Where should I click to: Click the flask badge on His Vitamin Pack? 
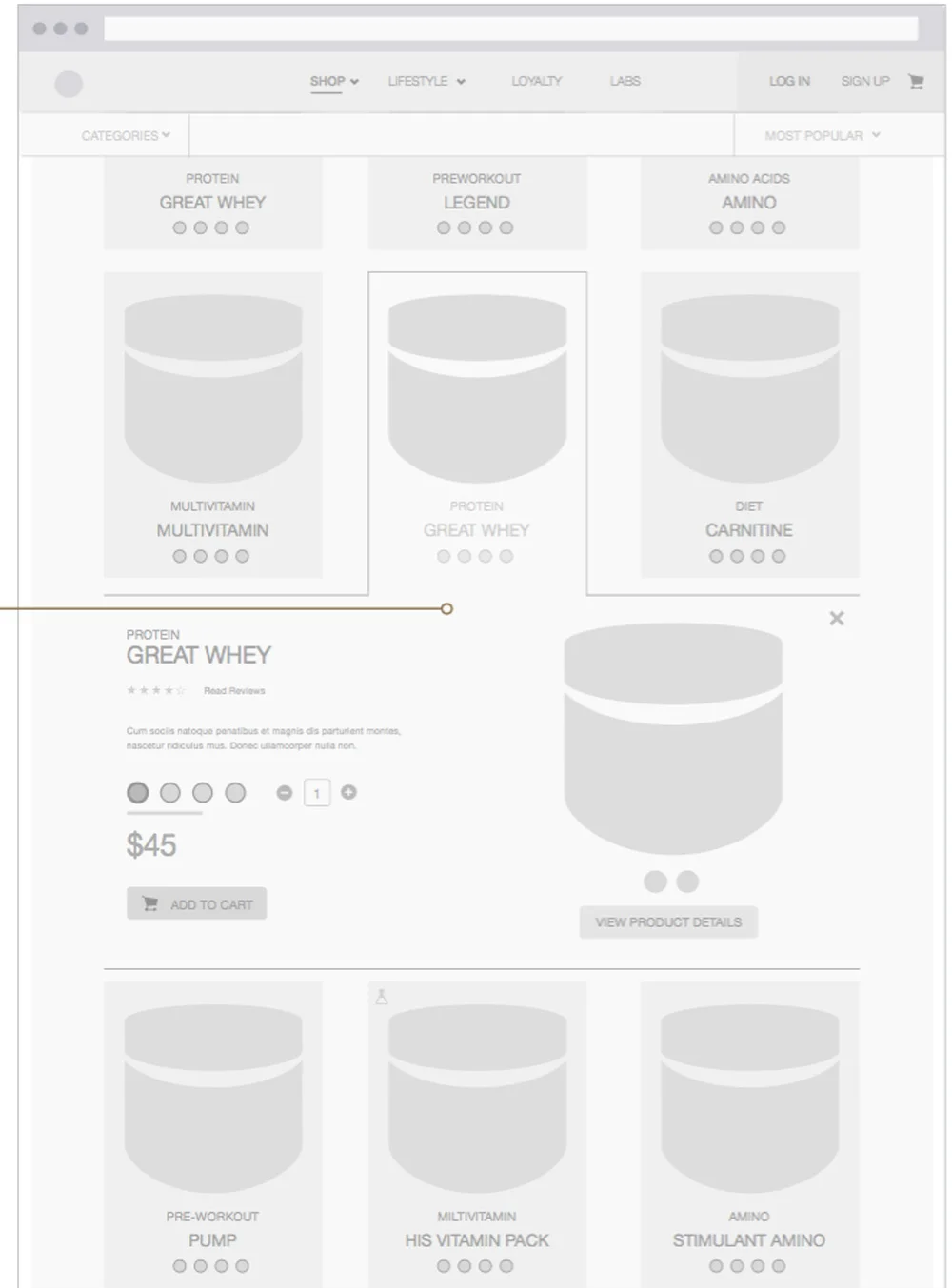pyautogui.click(x=381, y=997)
